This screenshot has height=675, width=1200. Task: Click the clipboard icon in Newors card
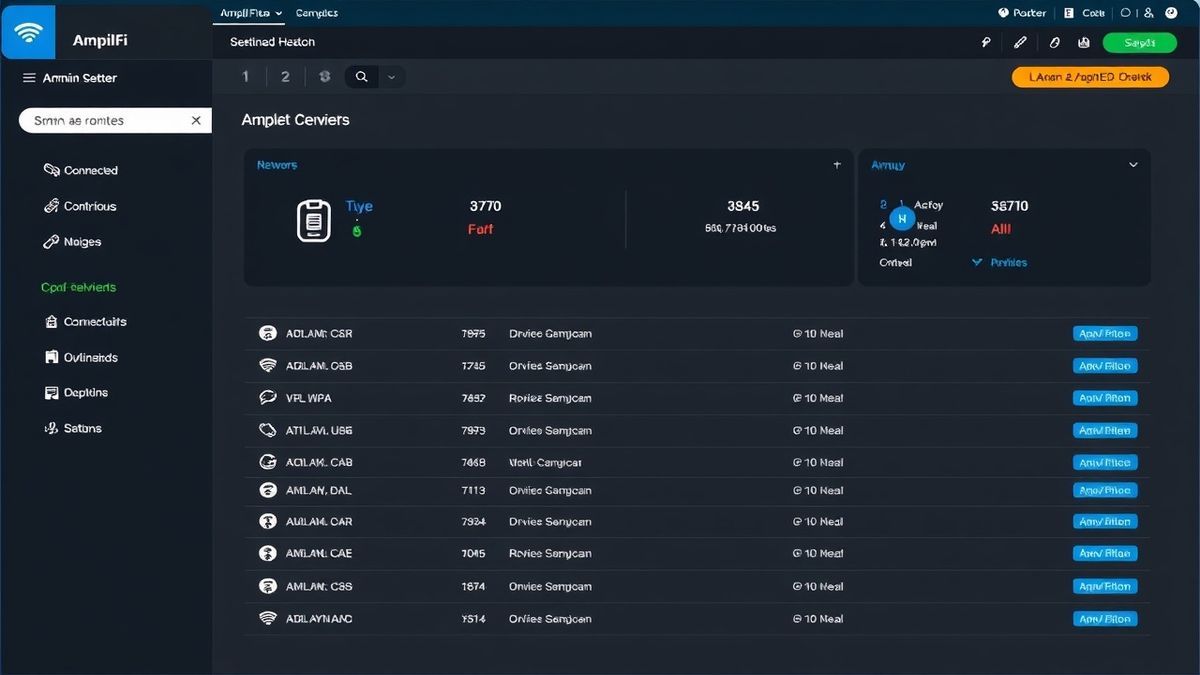[x=314, y=220]
